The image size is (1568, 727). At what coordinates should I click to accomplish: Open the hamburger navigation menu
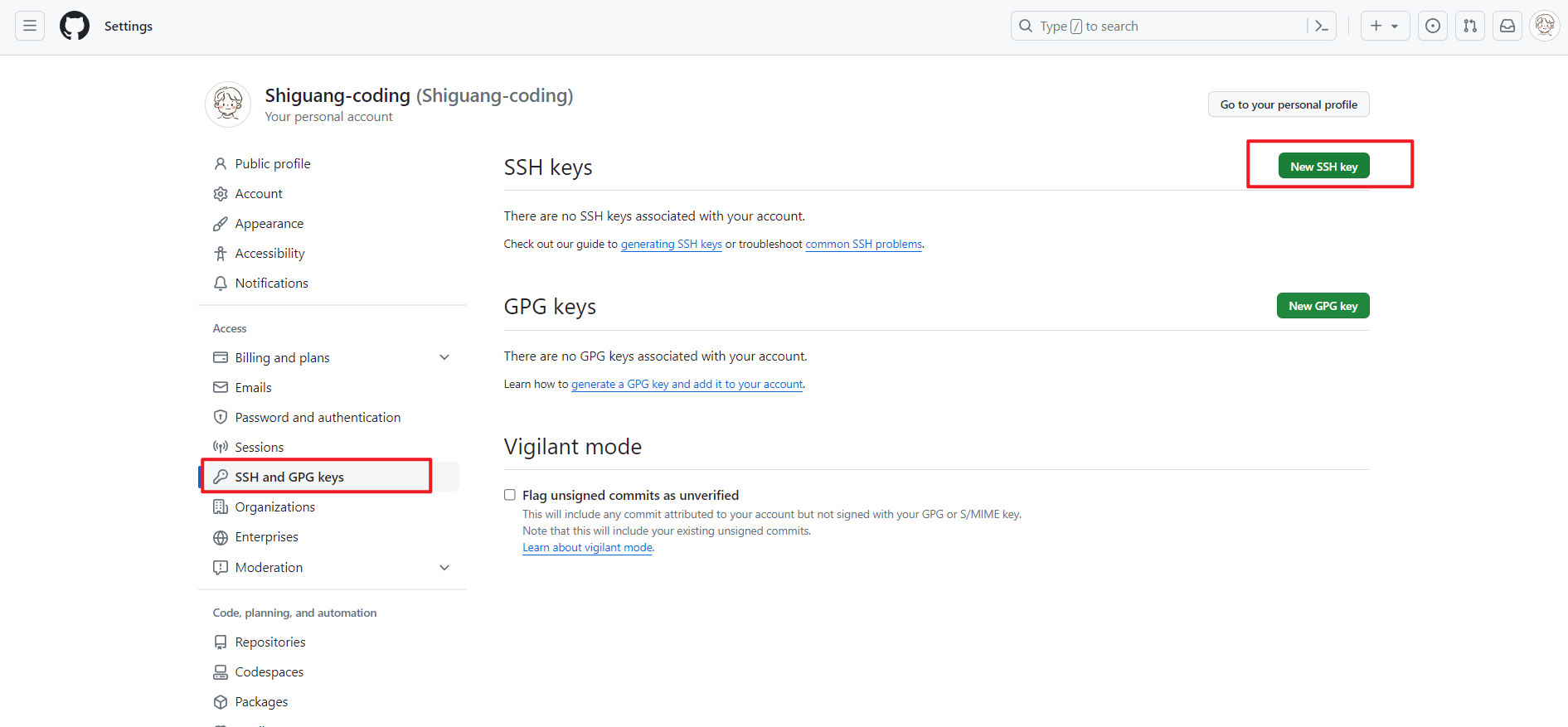[30, 26]
